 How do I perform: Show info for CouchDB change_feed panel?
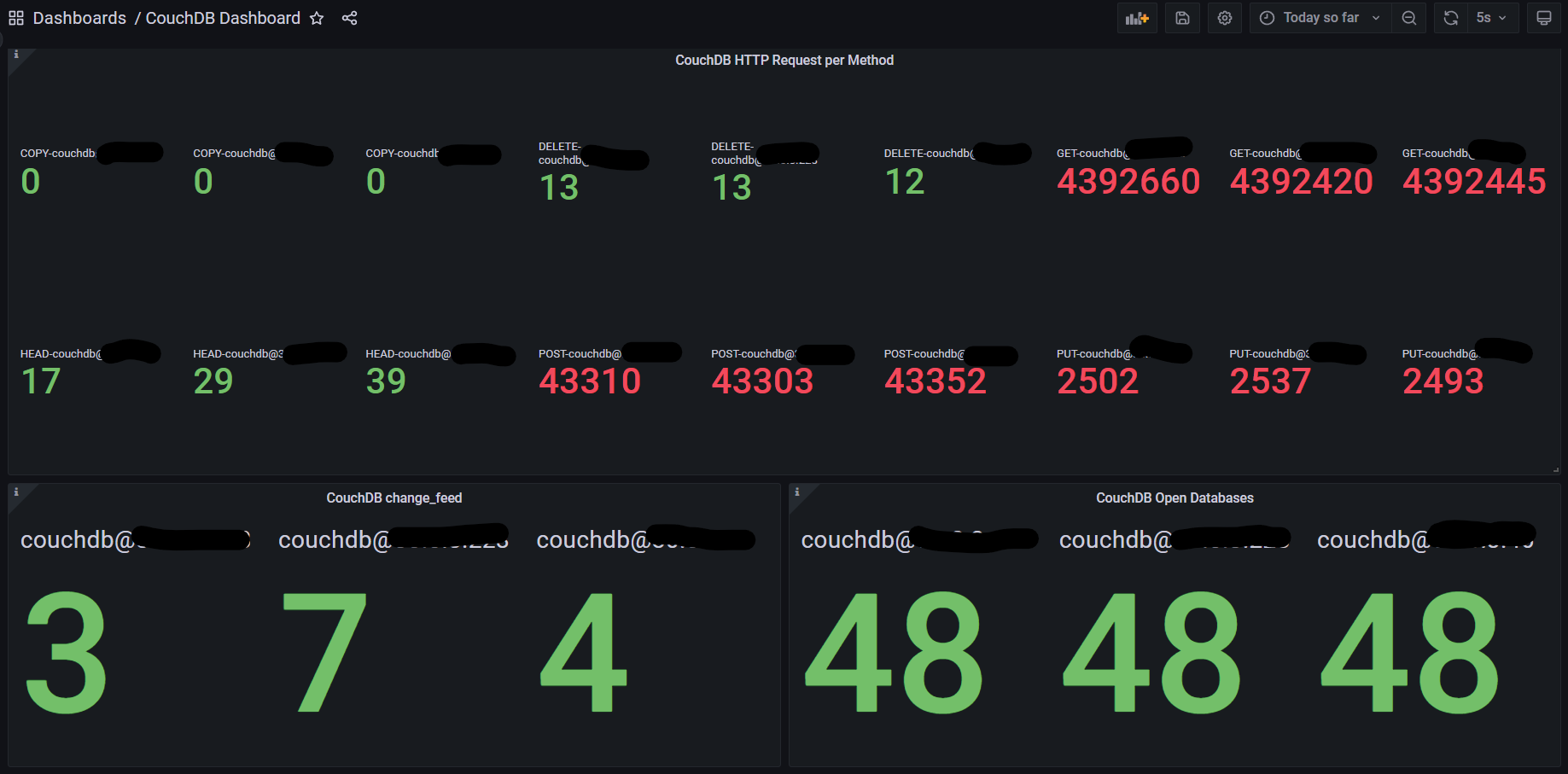[x=16, y=492]
